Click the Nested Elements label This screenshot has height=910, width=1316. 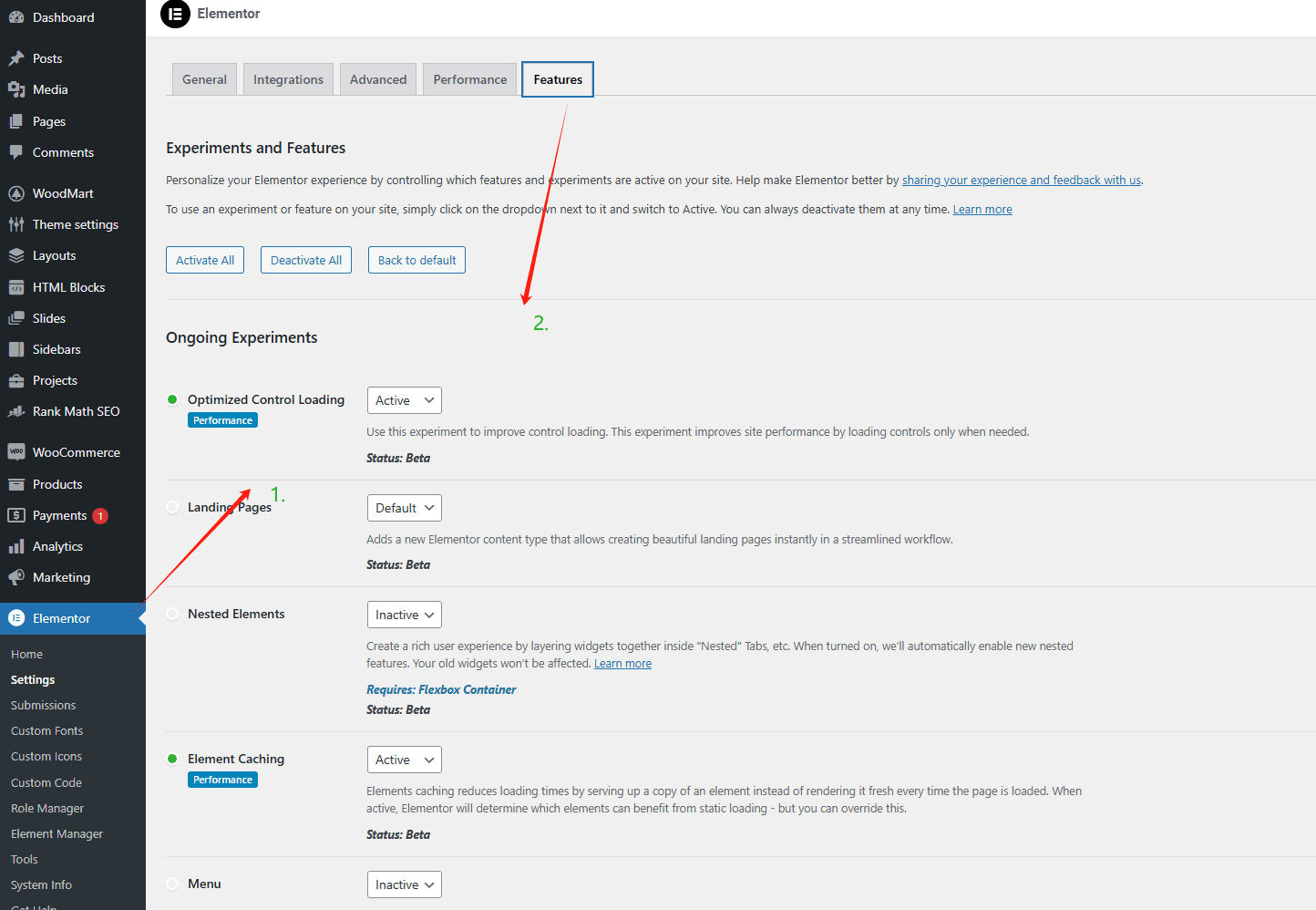(236, 614)
